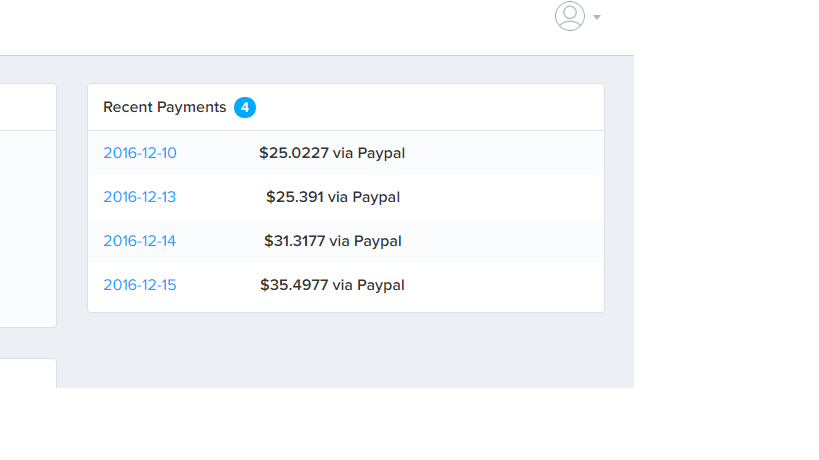This screenshot has height=460, width=819.
Task: Click 'via Paypal' in the $25.391 row
Action: [364, 197]
